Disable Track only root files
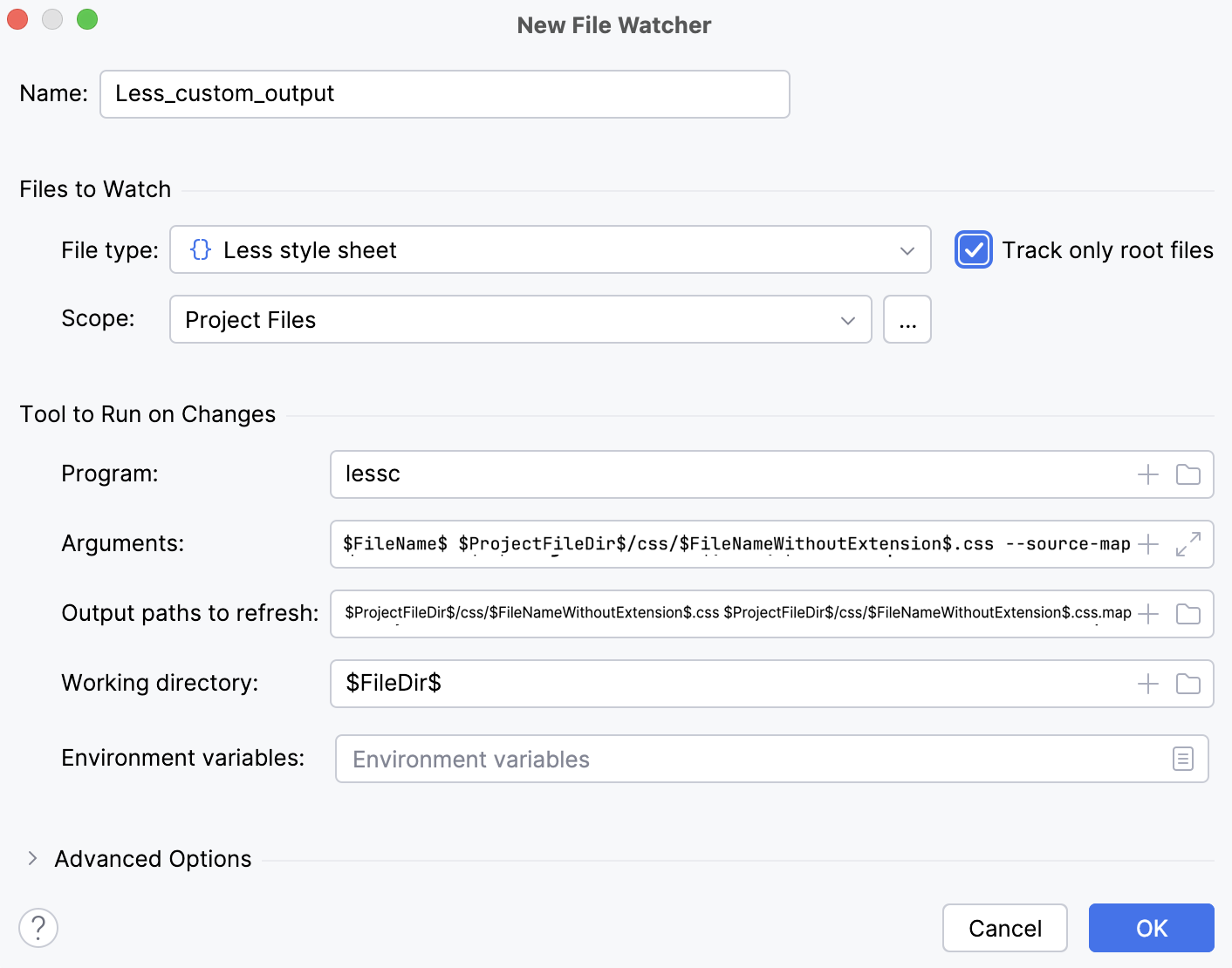Image resolution: width=1232 pixels, height=968 pixels. (x=973, y=250)
